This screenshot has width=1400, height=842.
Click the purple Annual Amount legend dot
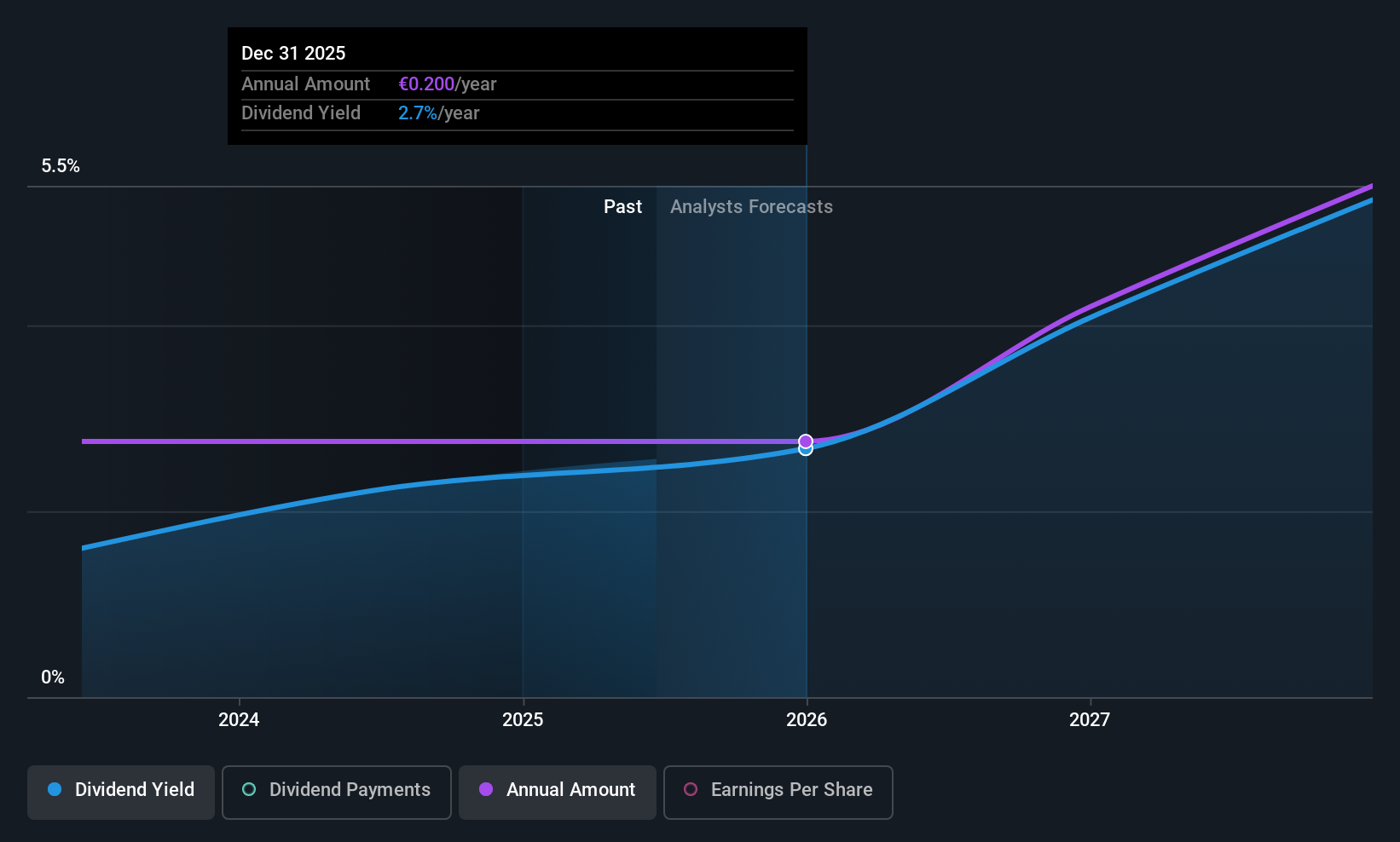click(x=486, y=789)
